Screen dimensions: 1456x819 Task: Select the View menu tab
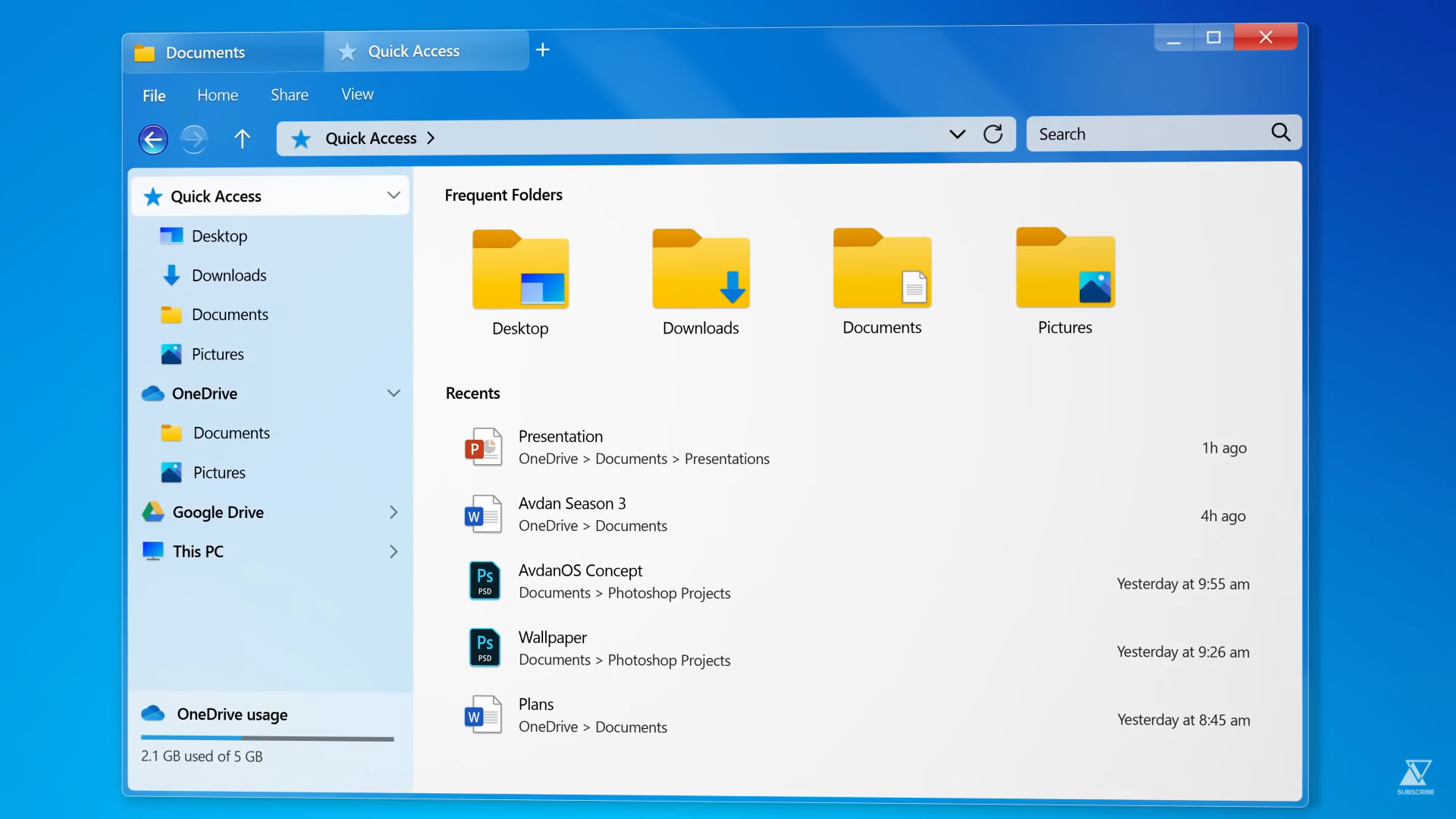tap(358, 95)
